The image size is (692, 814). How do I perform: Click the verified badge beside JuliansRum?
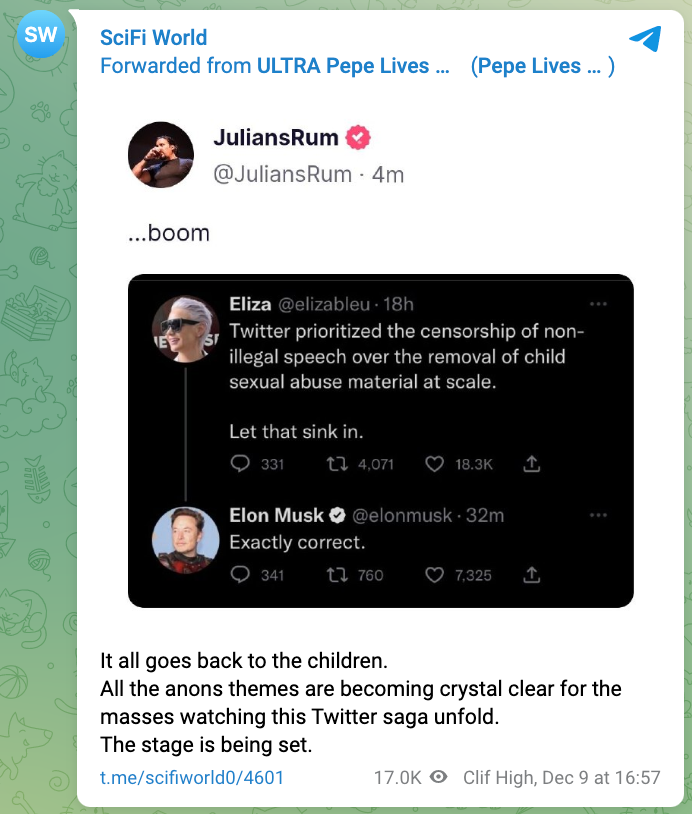pos(357,138)
